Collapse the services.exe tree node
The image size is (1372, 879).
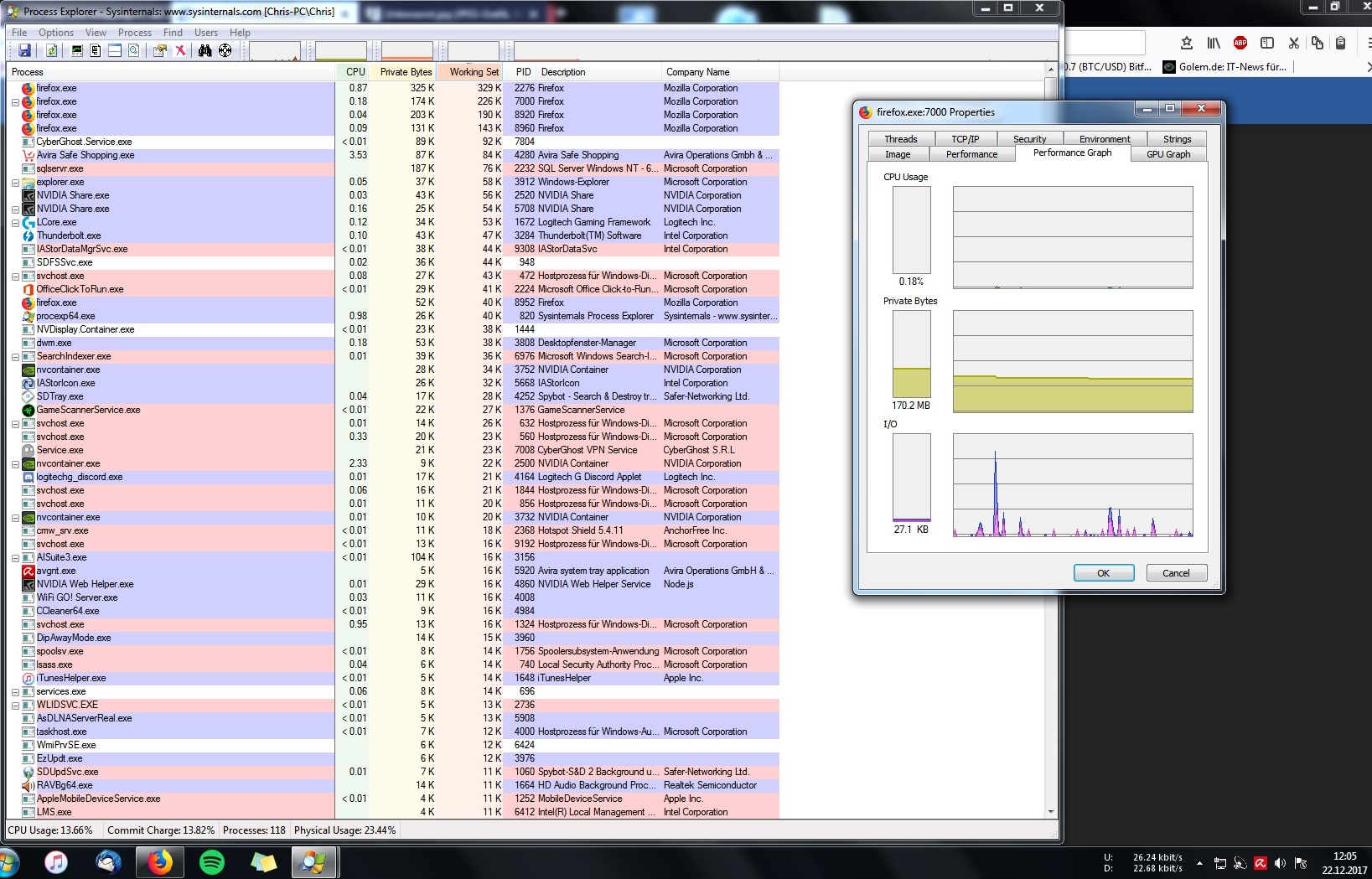(15, 691)
